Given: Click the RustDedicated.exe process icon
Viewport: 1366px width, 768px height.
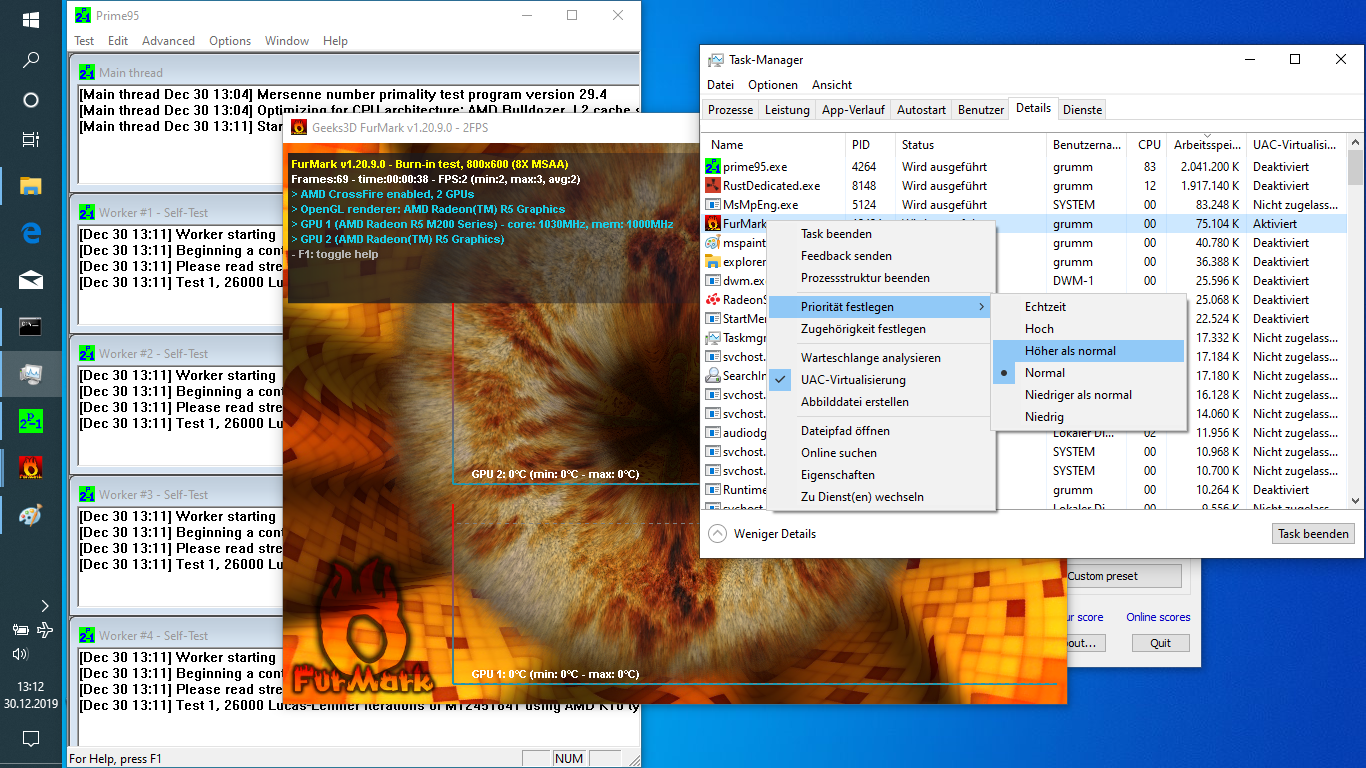Looking at the screenshot, I should tap(713, 186).
